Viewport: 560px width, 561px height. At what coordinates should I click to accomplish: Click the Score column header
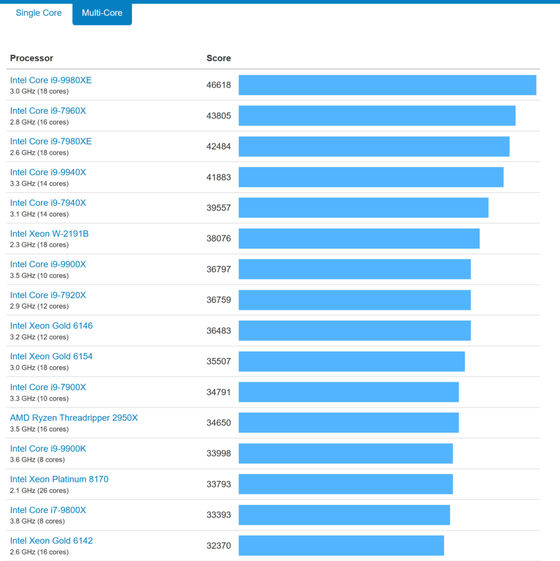click(219, 58)
